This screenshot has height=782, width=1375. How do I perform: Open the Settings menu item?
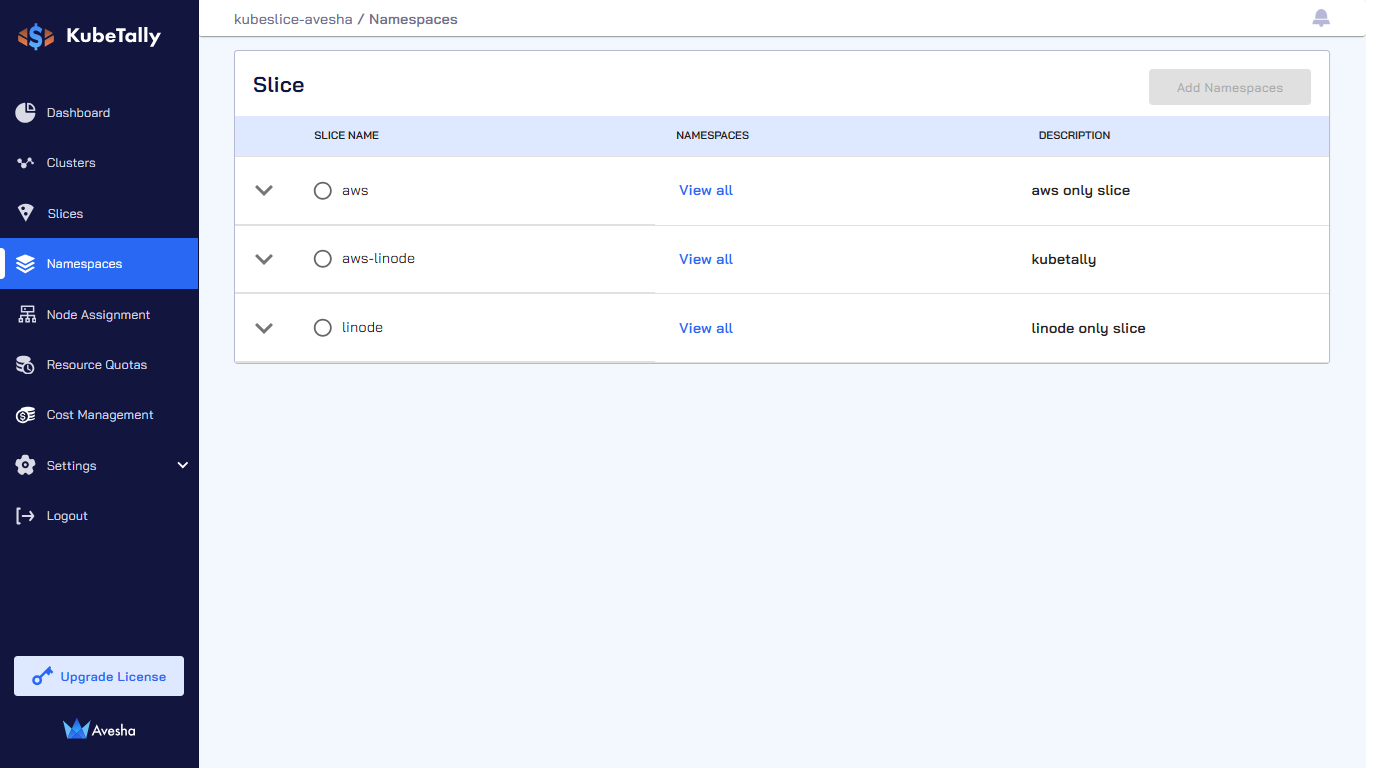pyautogui.click(x=99, y=466)
